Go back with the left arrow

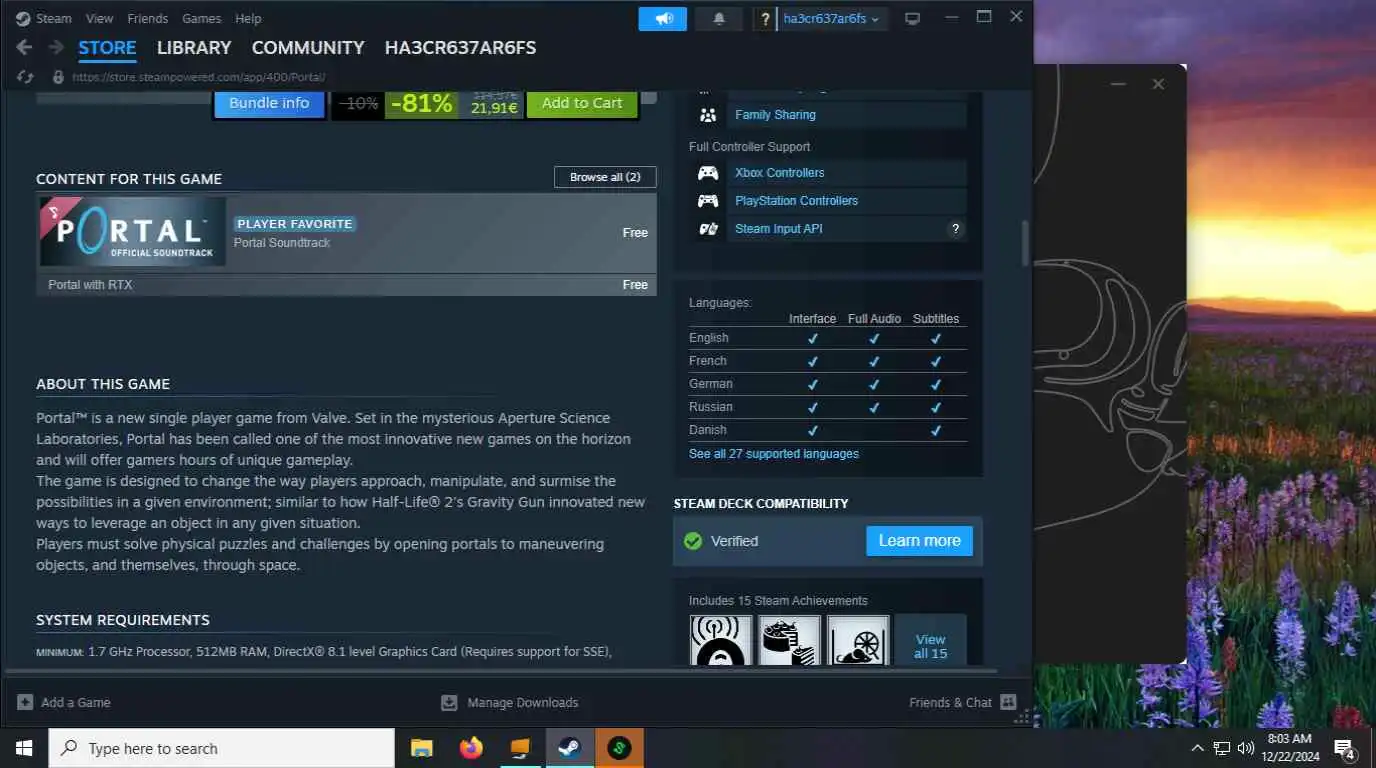click(24, 48)
